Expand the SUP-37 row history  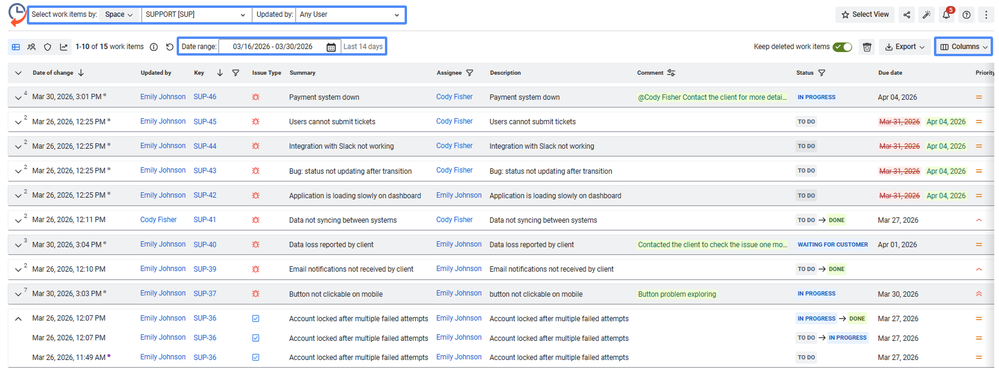(x=18, y=294)
